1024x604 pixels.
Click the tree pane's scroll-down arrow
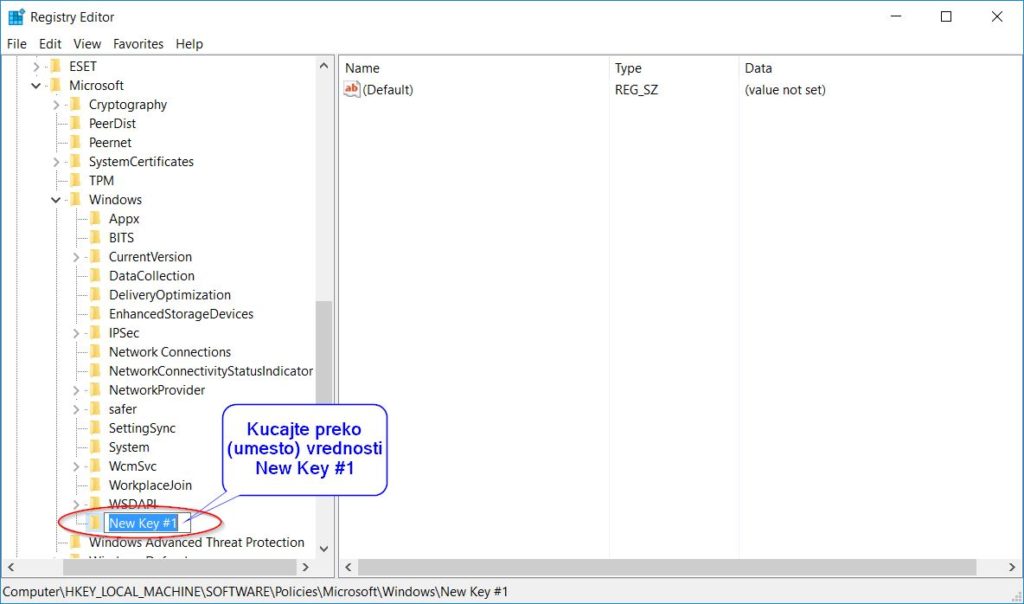(x=324, y=548)
